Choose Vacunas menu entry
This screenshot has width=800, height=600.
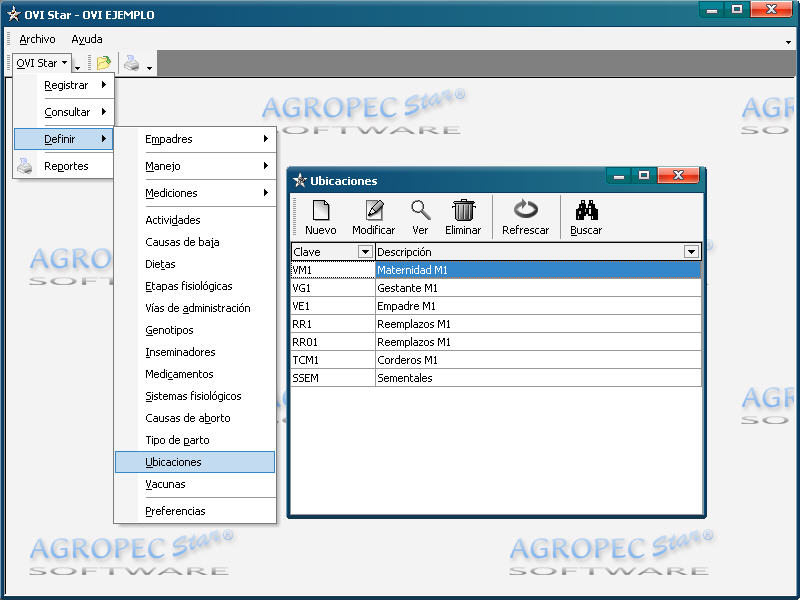(194, 484)
